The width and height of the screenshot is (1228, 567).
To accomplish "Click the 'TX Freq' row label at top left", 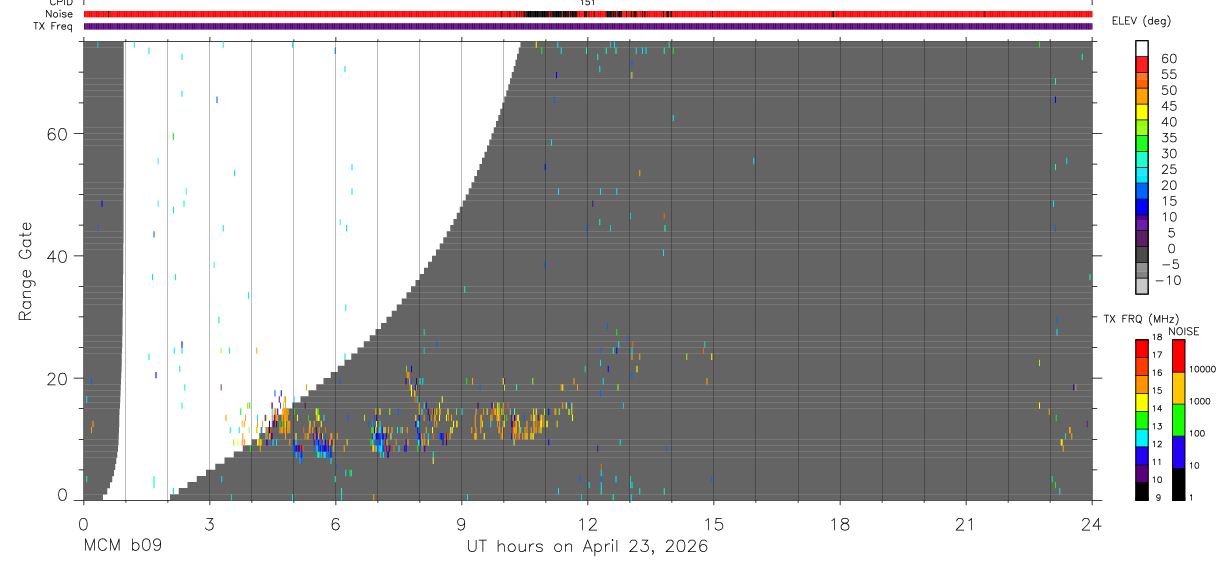I will point(53,26).
